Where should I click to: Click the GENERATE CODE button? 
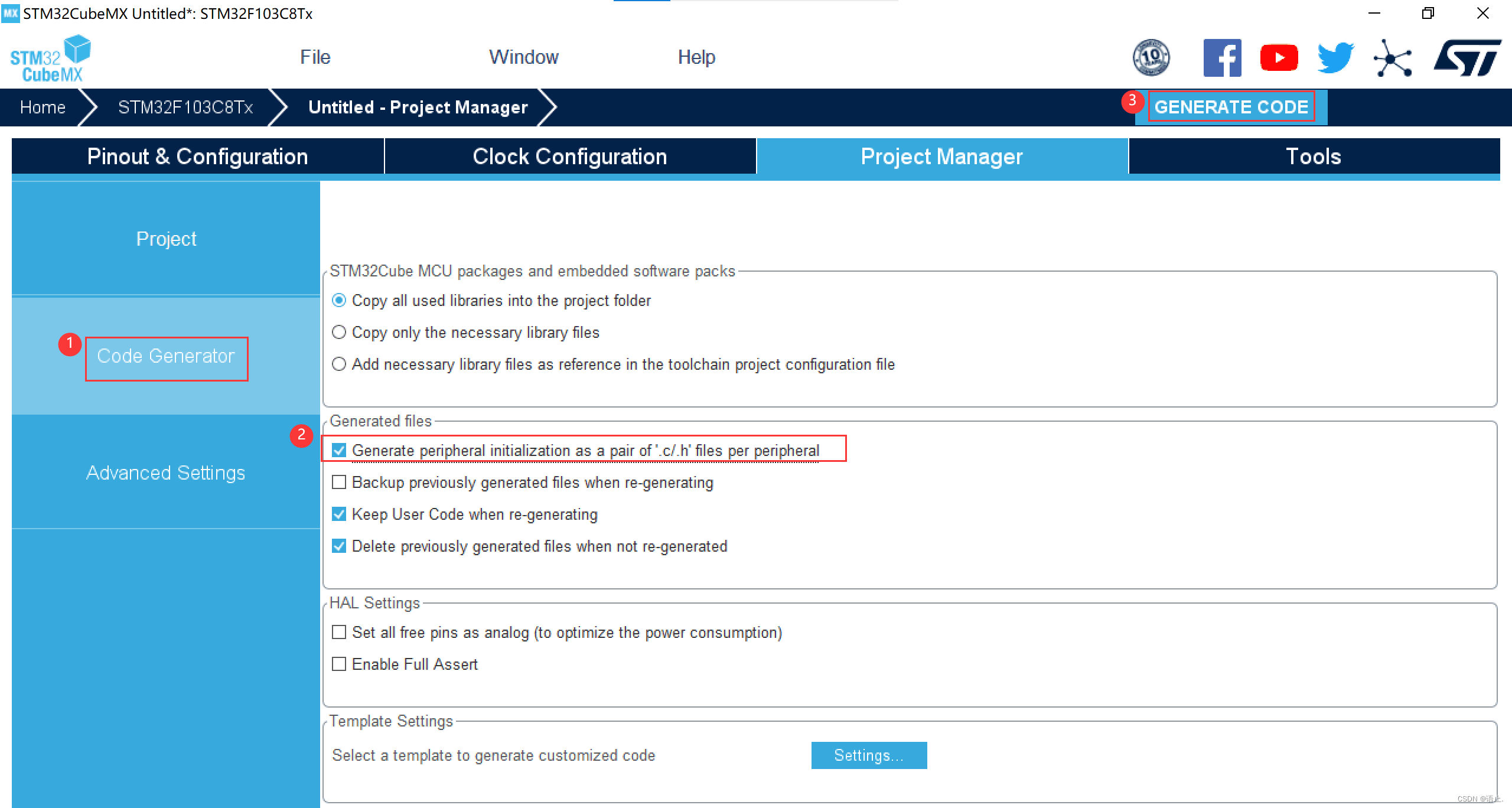pyautogui.click(x=1231, y=107)
